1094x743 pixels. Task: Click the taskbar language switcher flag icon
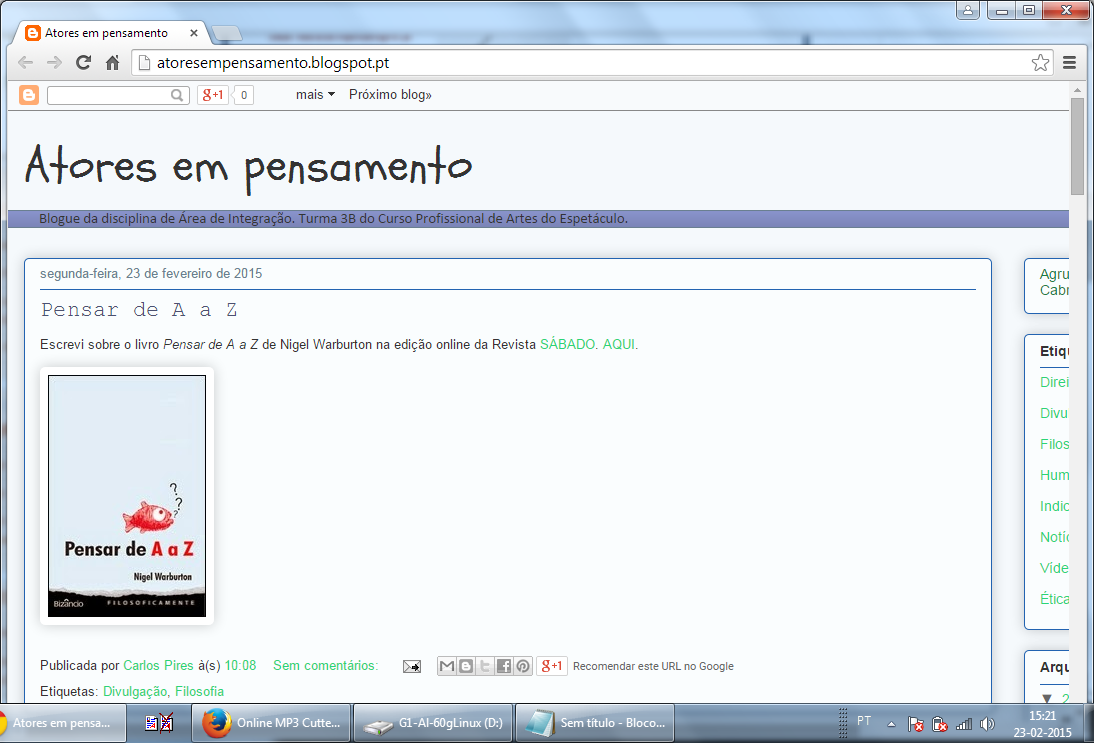tap(159, 723)
